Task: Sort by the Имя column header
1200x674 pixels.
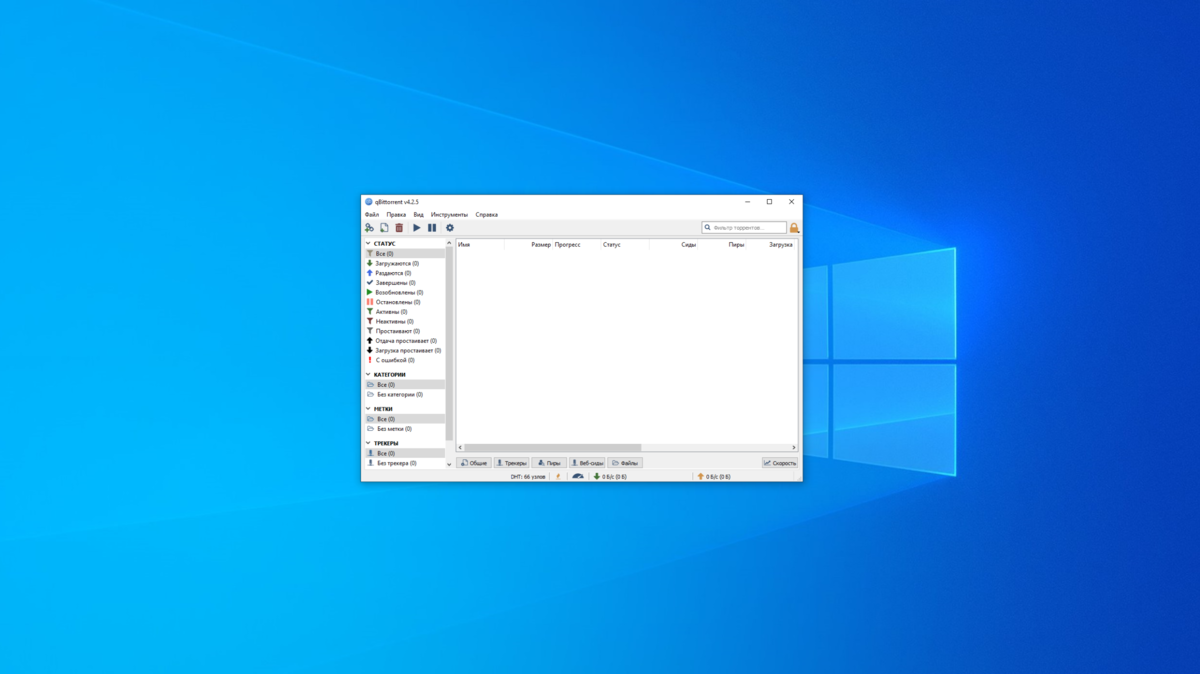Action: click(x=480, y=245)
